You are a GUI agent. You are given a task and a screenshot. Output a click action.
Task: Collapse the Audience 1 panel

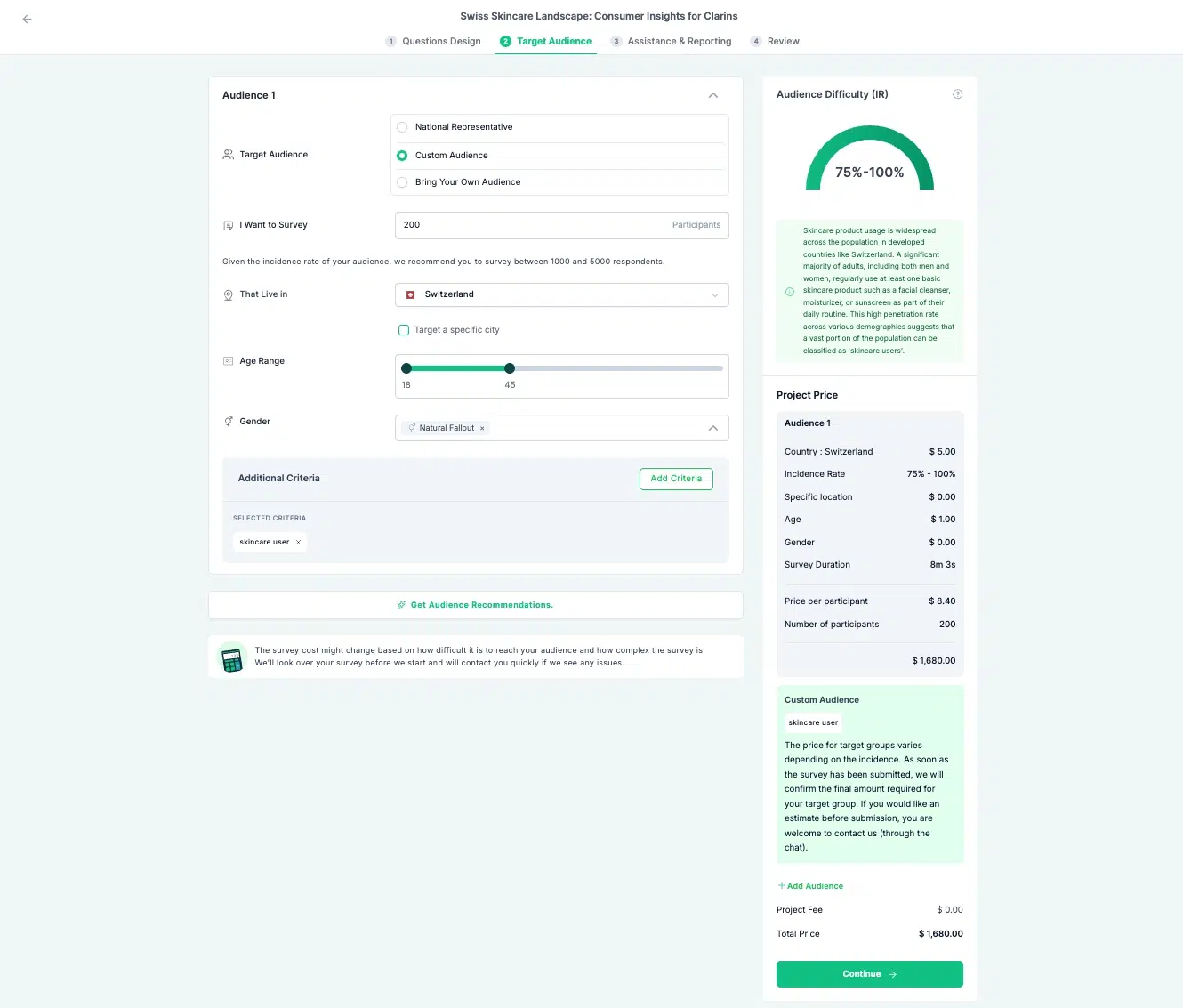click(x=713, y=95)
